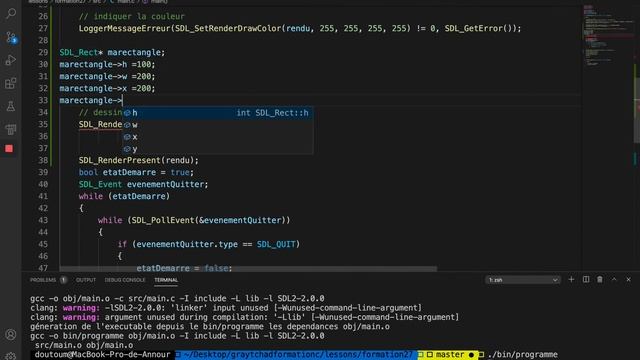
Task: Click 'SDL_Event evenementQuitter;' line
Action: coord(143,184)
